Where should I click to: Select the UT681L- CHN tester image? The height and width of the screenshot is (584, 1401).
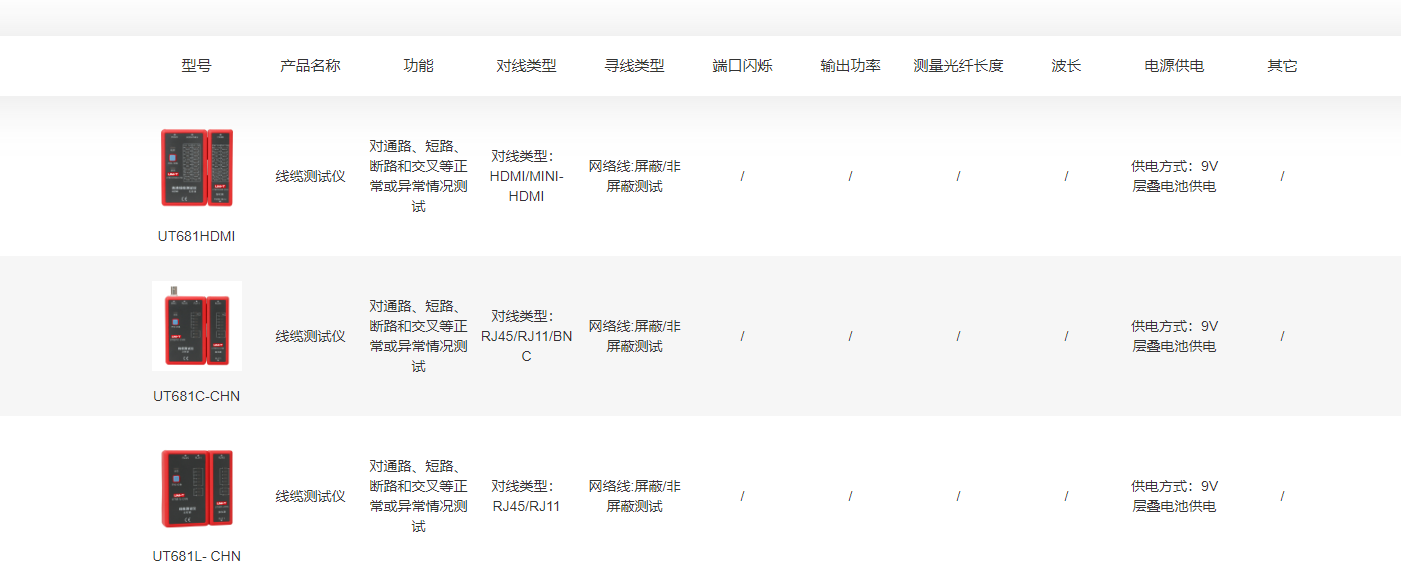[197, 488]
